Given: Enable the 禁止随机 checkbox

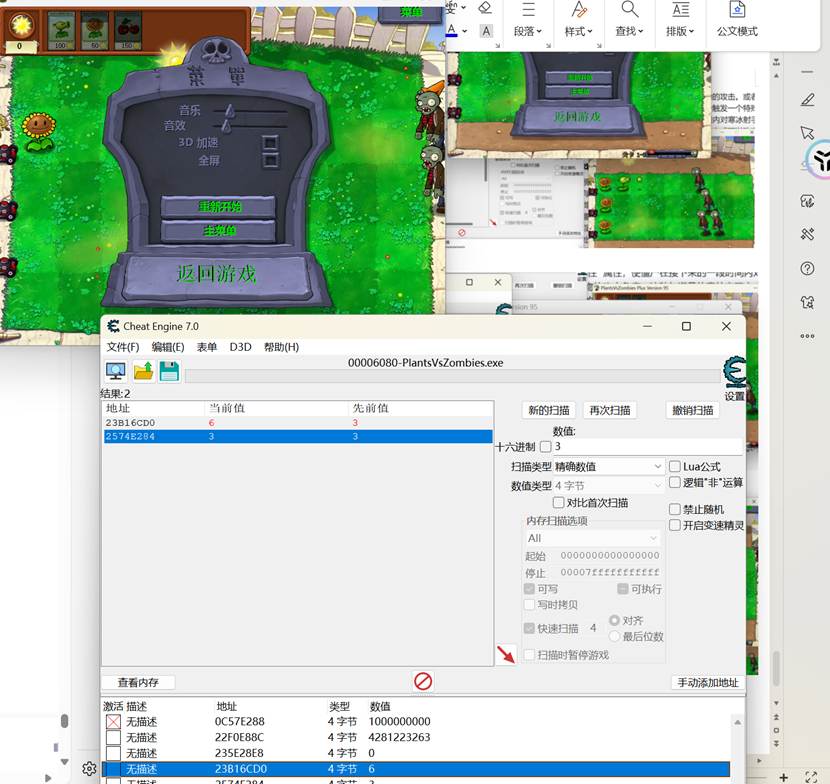Looking at the screenshot, I should [674, 509].
